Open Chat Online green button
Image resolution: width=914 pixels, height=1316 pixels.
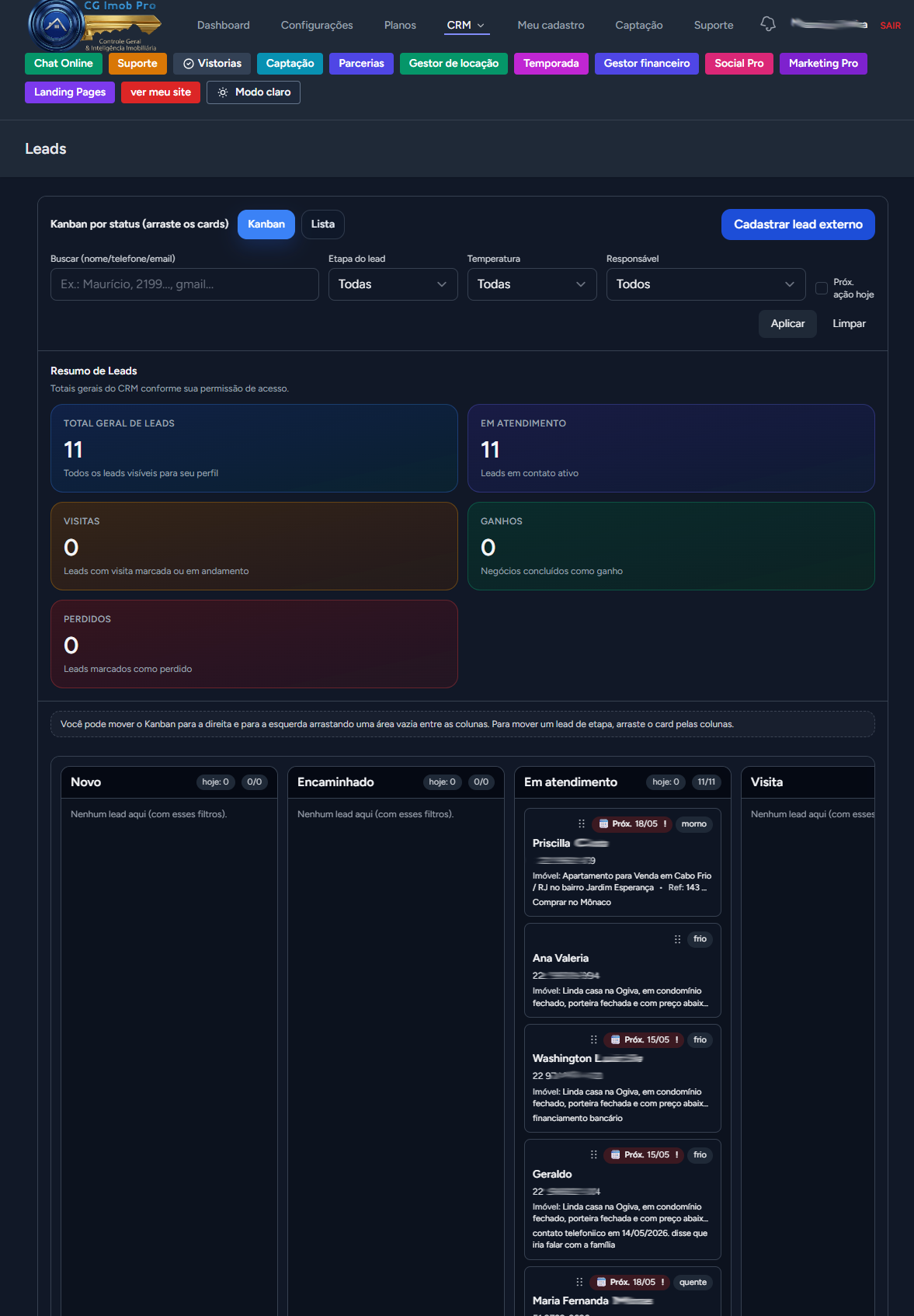pyautogui.click(x=64, y=64)
